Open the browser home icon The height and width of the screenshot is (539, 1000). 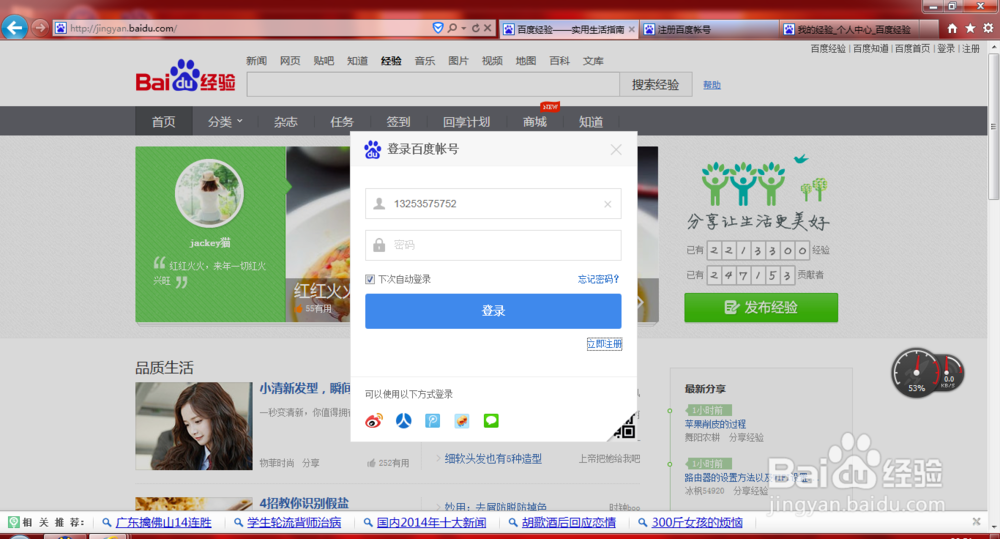952,28
